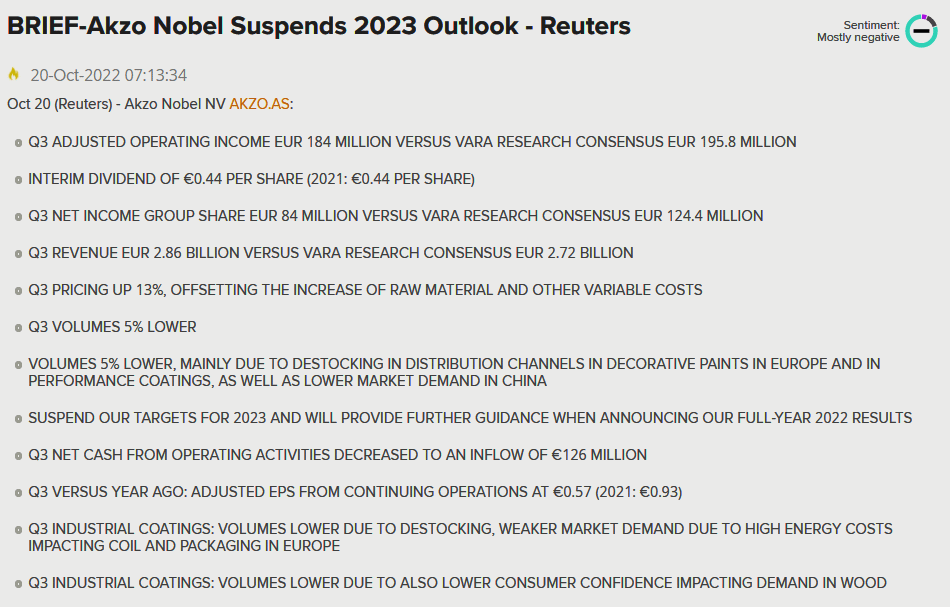The width and height of the screenshot is (950, 607).
Task: Click bullet beside Q3 net income group share
Action: point(18,217)
